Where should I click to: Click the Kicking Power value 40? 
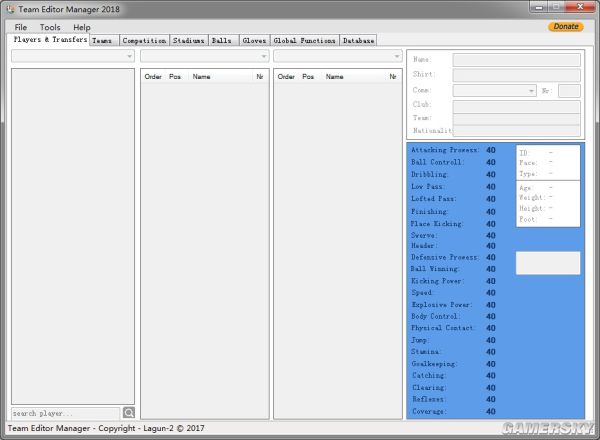pos(491,281)
